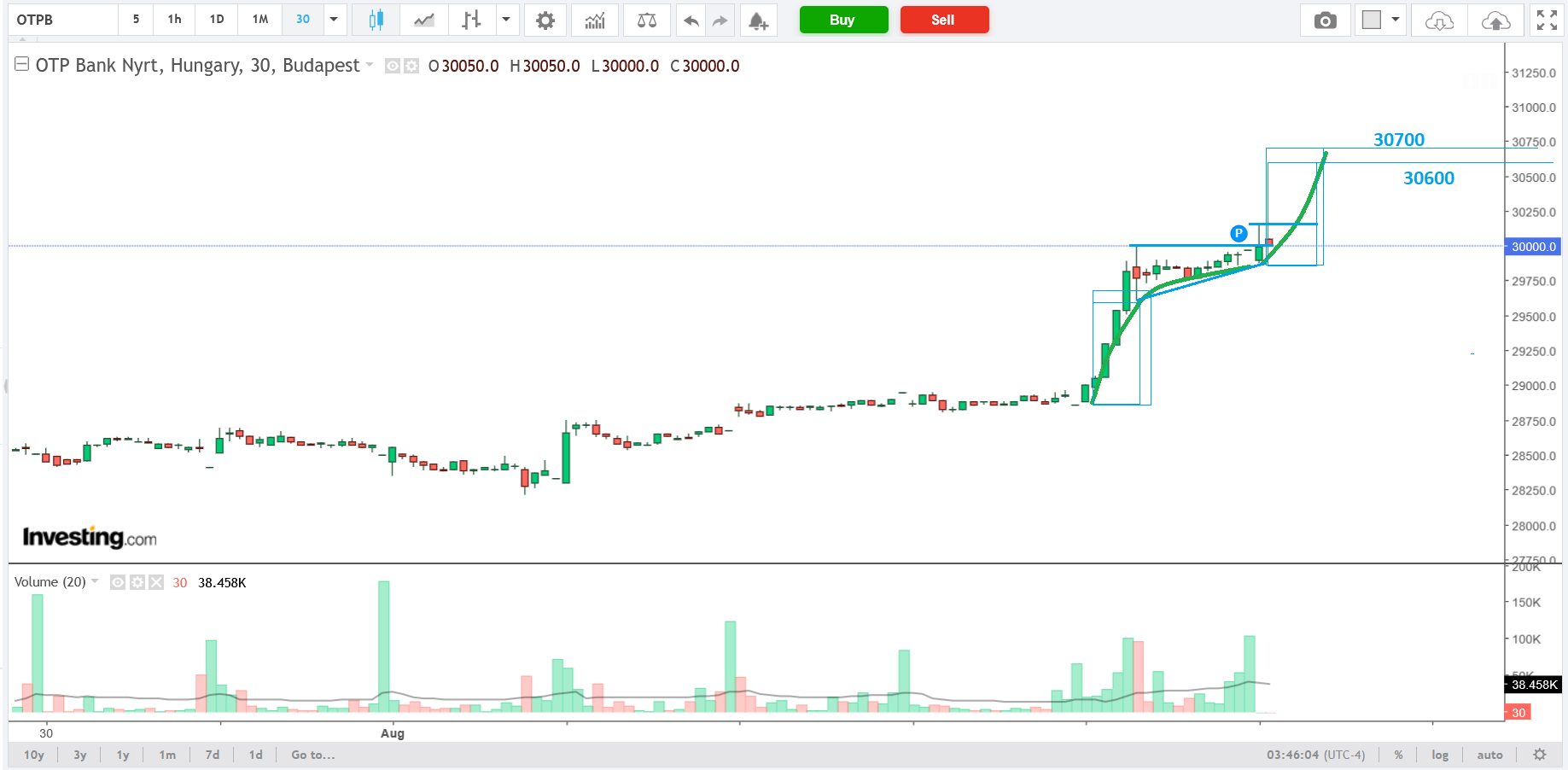Open the chart style dropdown arrow
This screenshot has width=1568, height=770.
pyautogui.click(x=506, y=19)
